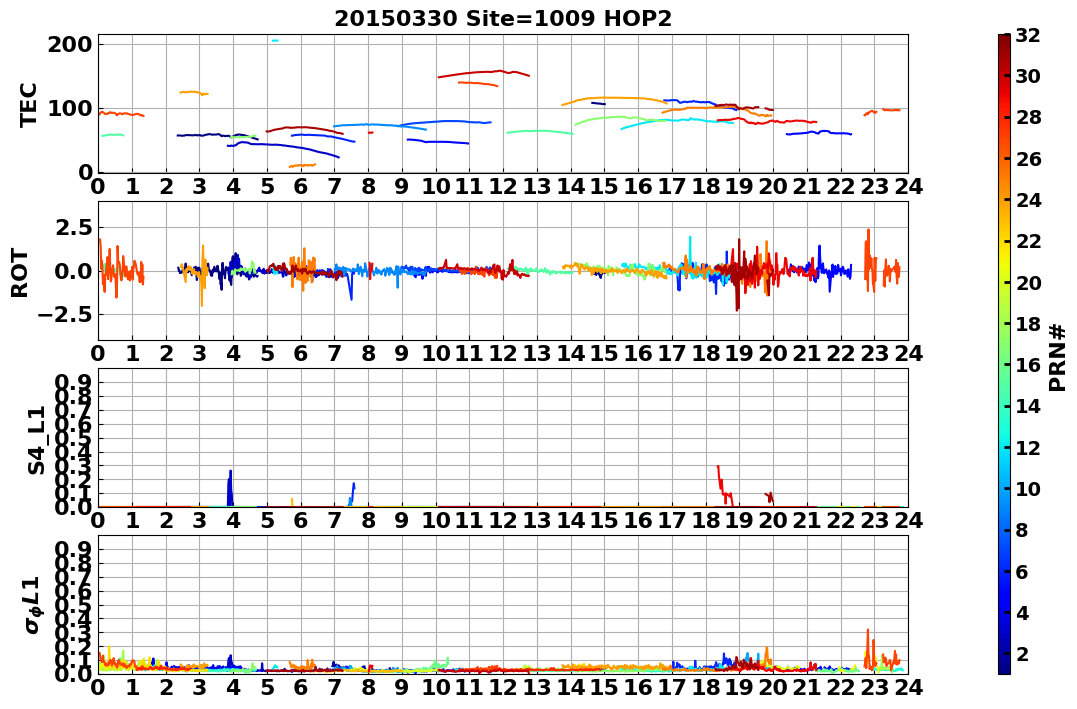The image size is (1077, 709).
Task: Select the ROT y-axis label
Action: pyautogui.click(x=20, y=273)
